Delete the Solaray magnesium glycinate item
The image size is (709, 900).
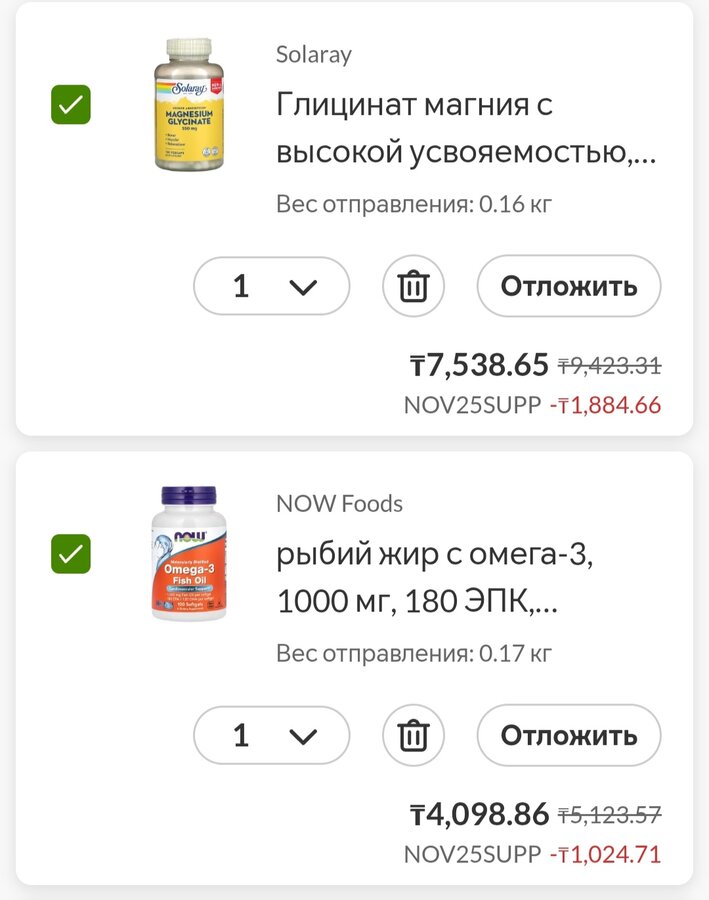[413, 287]
